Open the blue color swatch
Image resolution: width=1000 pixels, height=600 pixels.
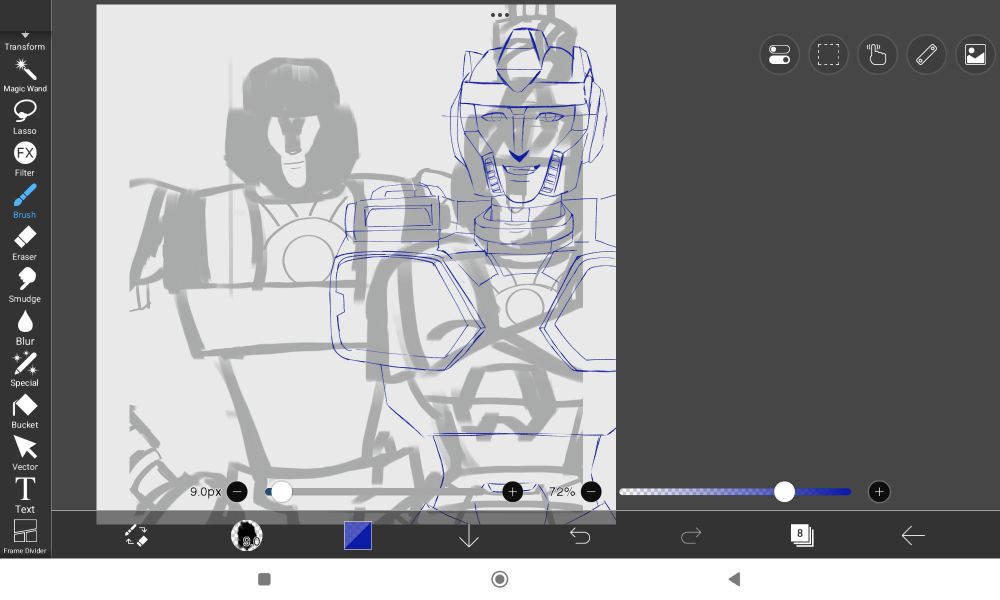click(x=358, y=536)
